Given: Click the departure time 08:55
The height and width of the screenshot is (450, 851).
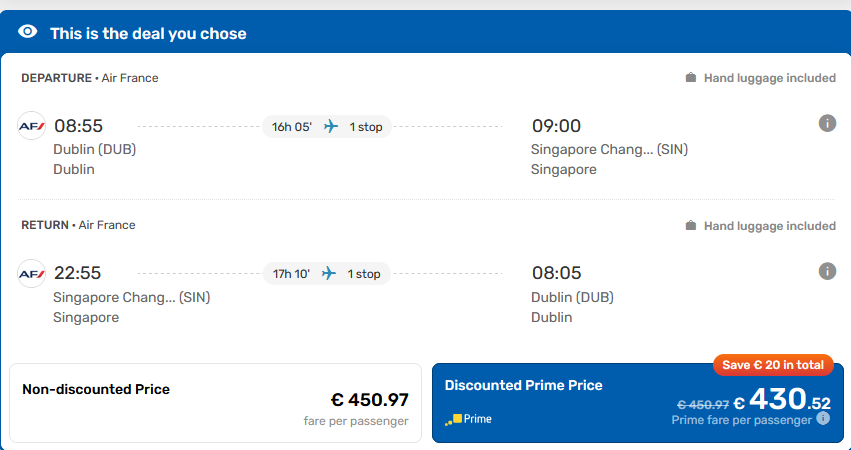Looking at the screenshot, I should coord(79,126).
